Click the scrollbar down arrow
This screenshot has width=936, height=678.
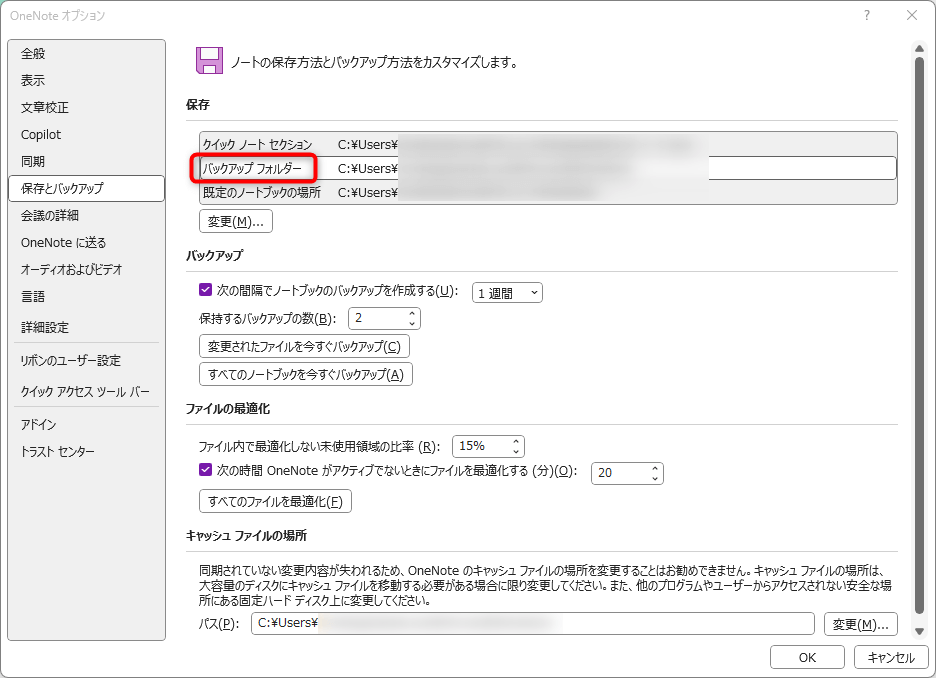coord(920,631)
